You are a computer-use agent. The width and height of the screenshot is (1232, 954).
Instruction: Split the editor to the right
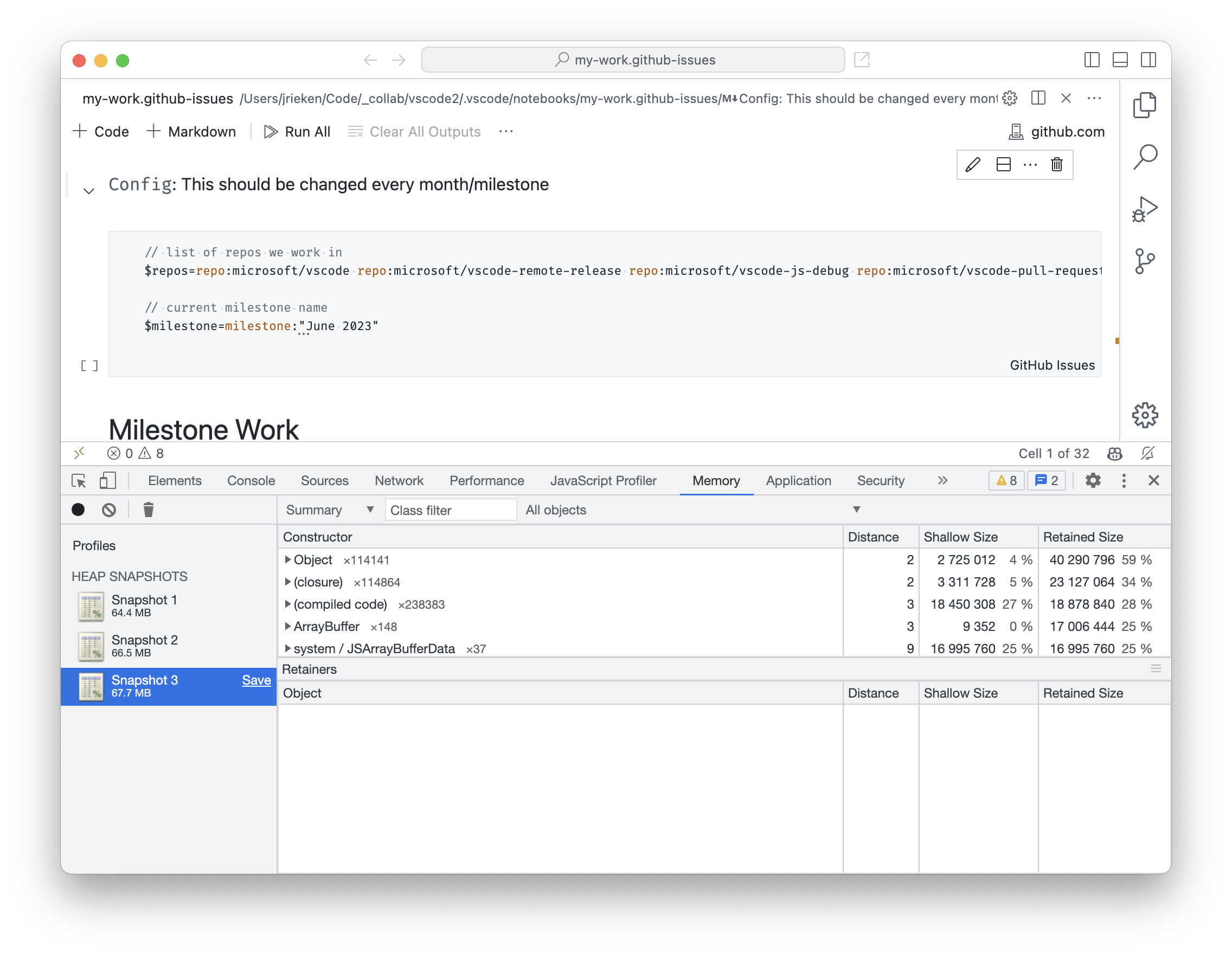coord(1038,98)
